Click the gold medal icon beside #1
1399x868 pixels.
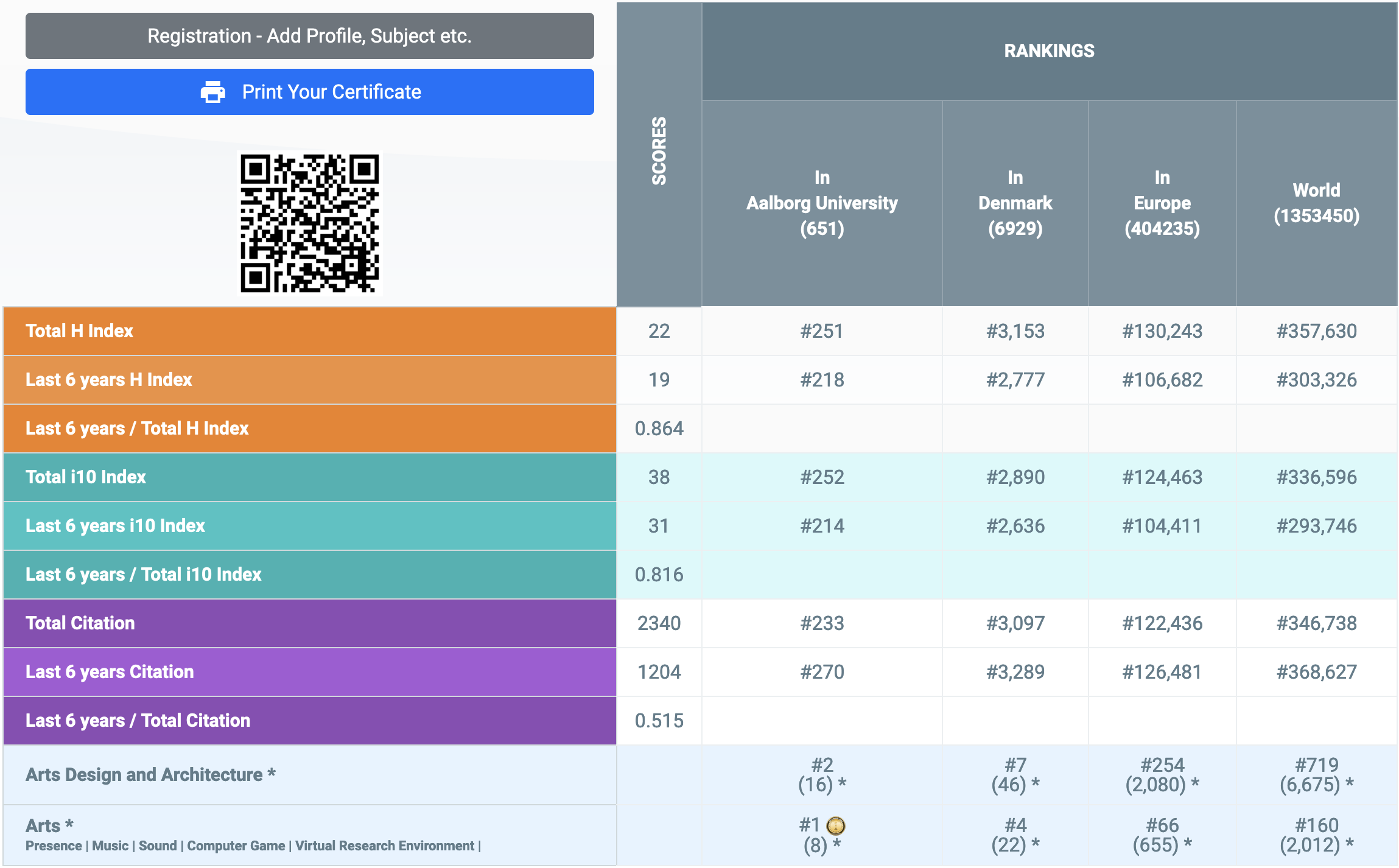click(836, 825)
